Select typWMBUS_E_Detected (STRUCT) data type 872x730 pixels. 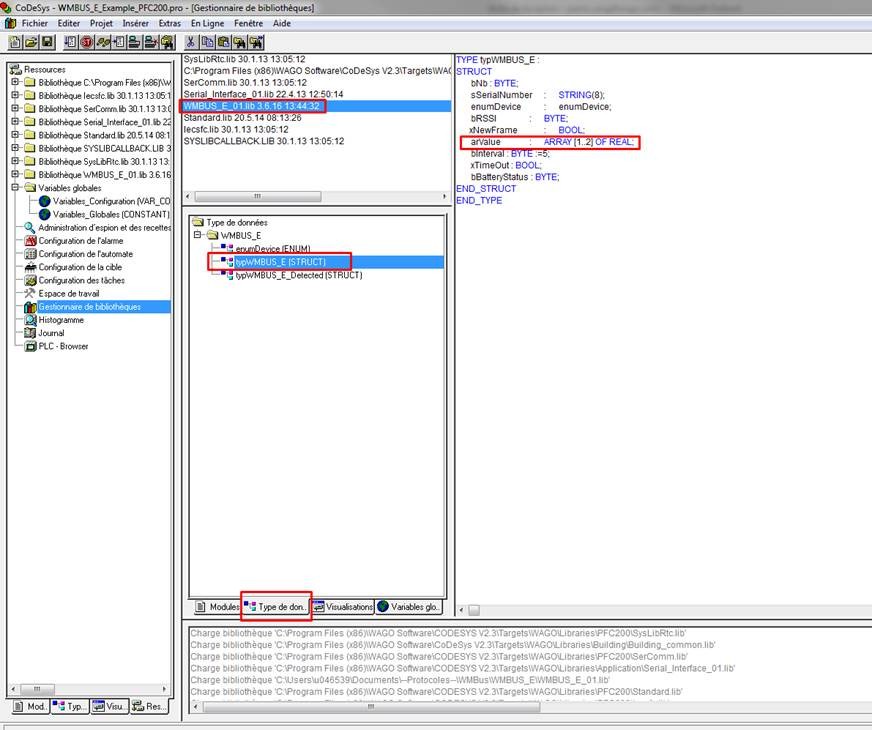(x=298, y=274)
